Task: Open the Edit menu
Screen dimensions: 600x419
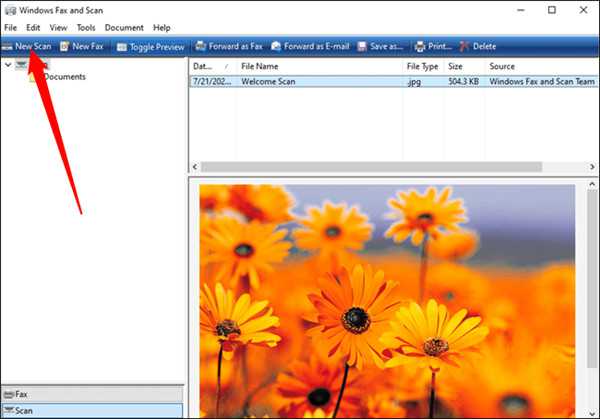Action: coord(33,28)
